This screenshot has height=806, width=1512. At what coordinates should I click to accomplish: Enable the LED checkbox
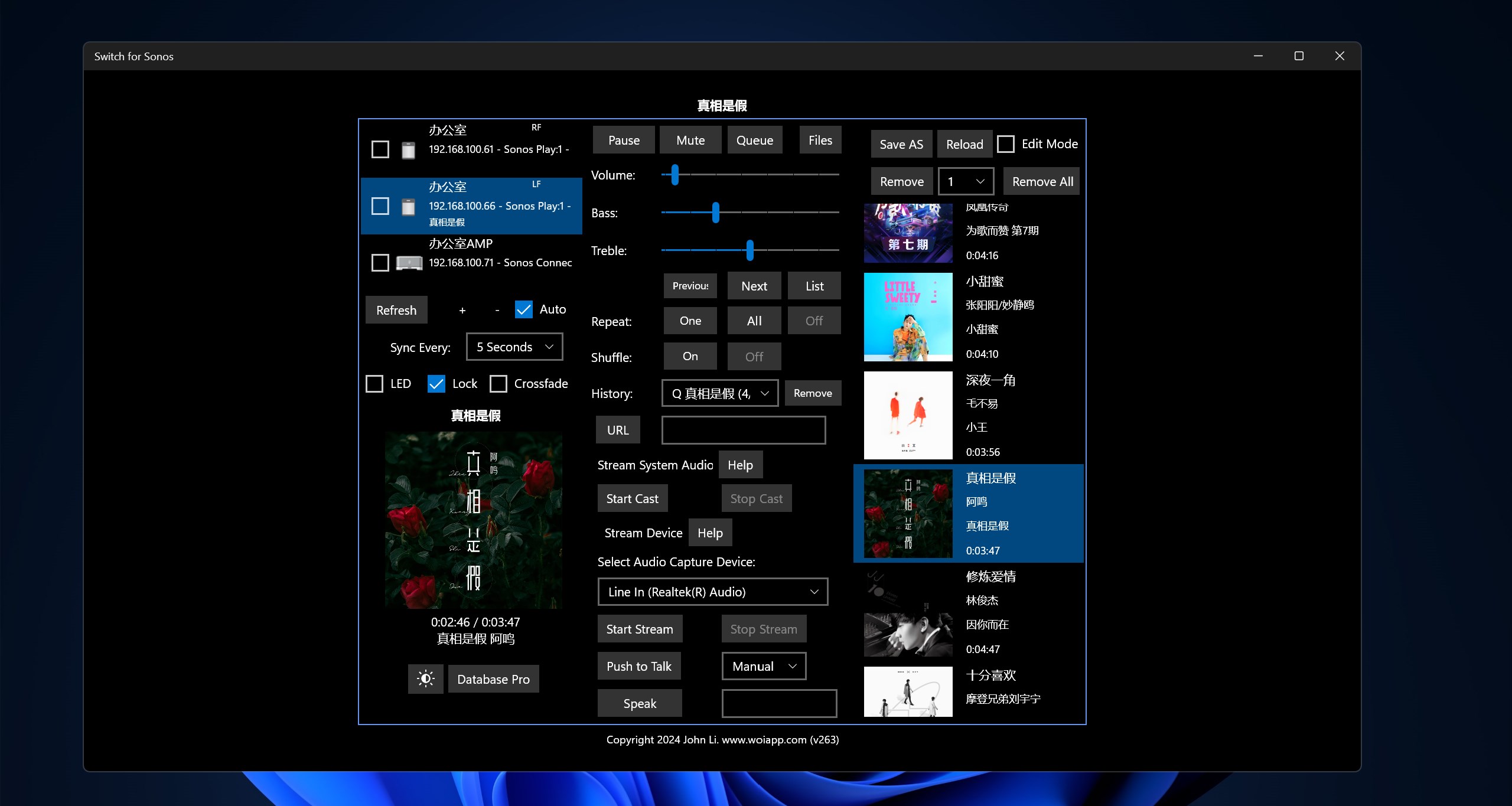[x=375, y=384]
